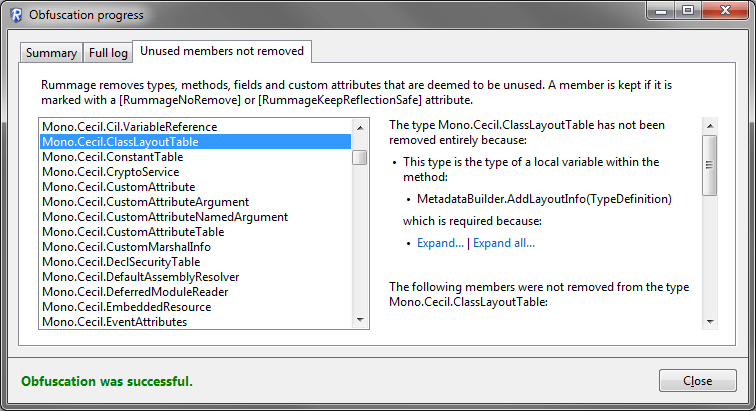Image resolution: width=756 pixels, height=411 pixels.
Task: Click the Rummage application icon in title bar
Action: pyautogui.click(x=16, y=15)
